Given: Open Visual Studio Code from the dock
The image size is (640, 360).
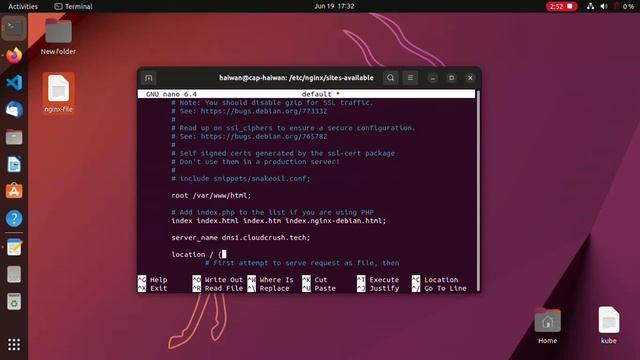Looking at the screenshot, I should coord(14,83).
